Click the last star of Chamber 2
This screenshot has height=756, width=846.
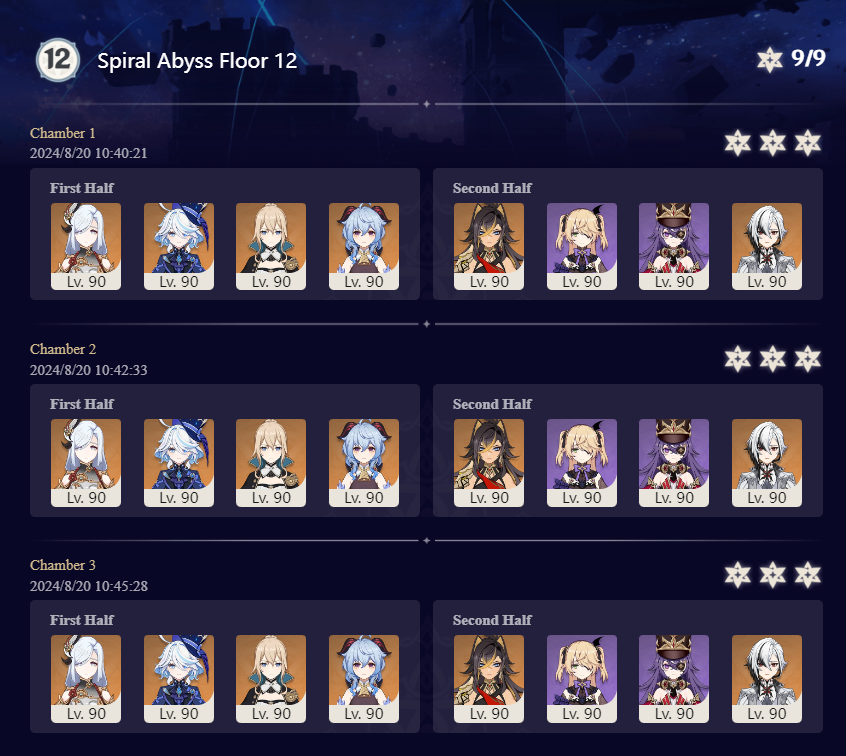pyautogui.click(x=808, y=359)
